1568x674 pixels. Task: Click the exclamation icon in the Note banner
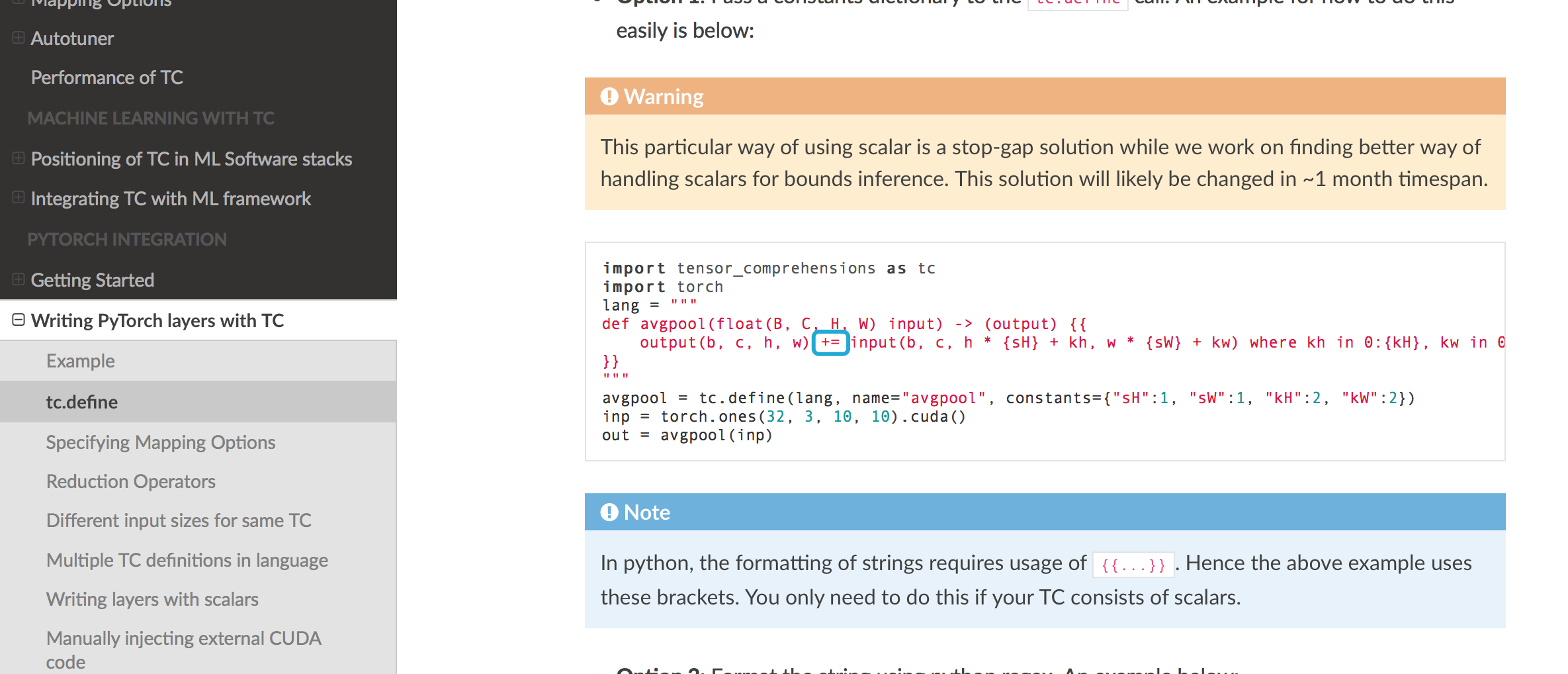[609, 512]
